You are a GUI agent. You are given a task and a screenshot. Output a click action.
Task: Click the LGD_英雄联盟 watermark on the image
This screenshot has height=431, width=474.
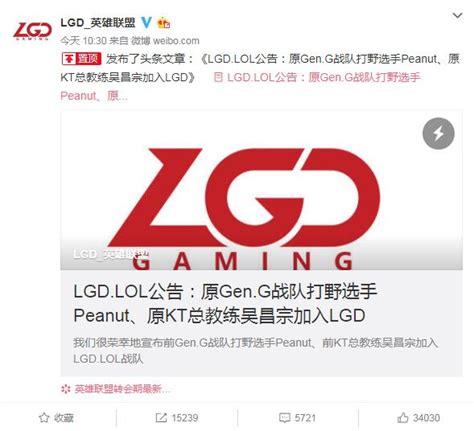(x=111, y=254)
